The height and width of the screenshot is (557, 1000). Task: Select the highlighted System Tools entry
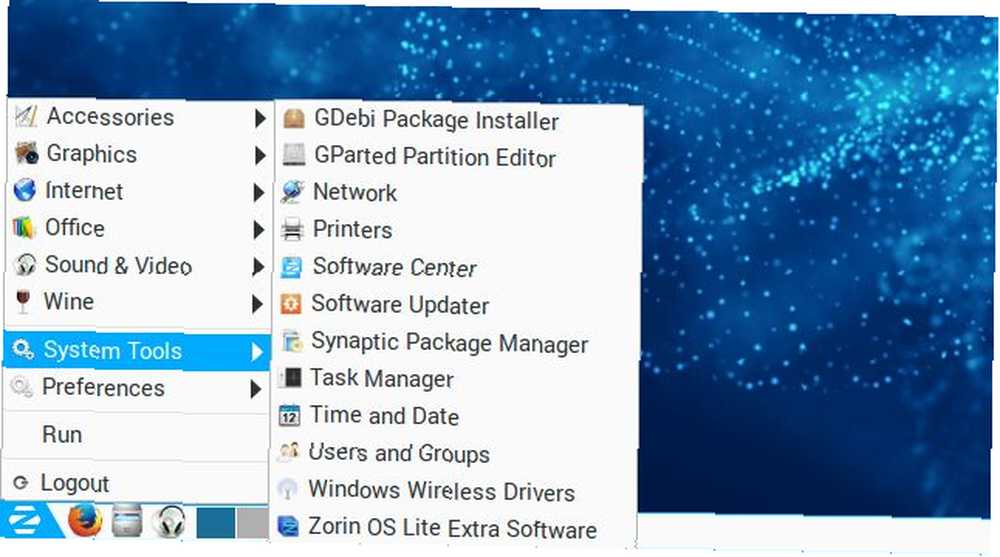click(136, 350)
